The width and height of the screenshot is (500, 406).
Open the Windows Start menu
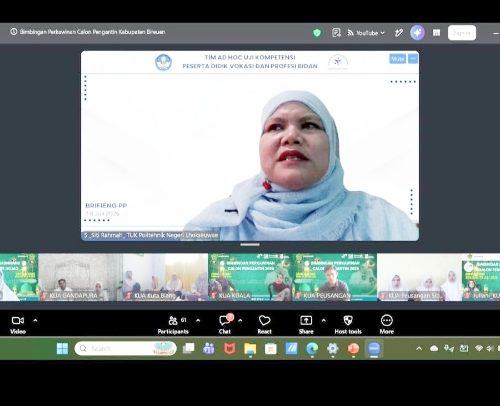coord(62,349)
